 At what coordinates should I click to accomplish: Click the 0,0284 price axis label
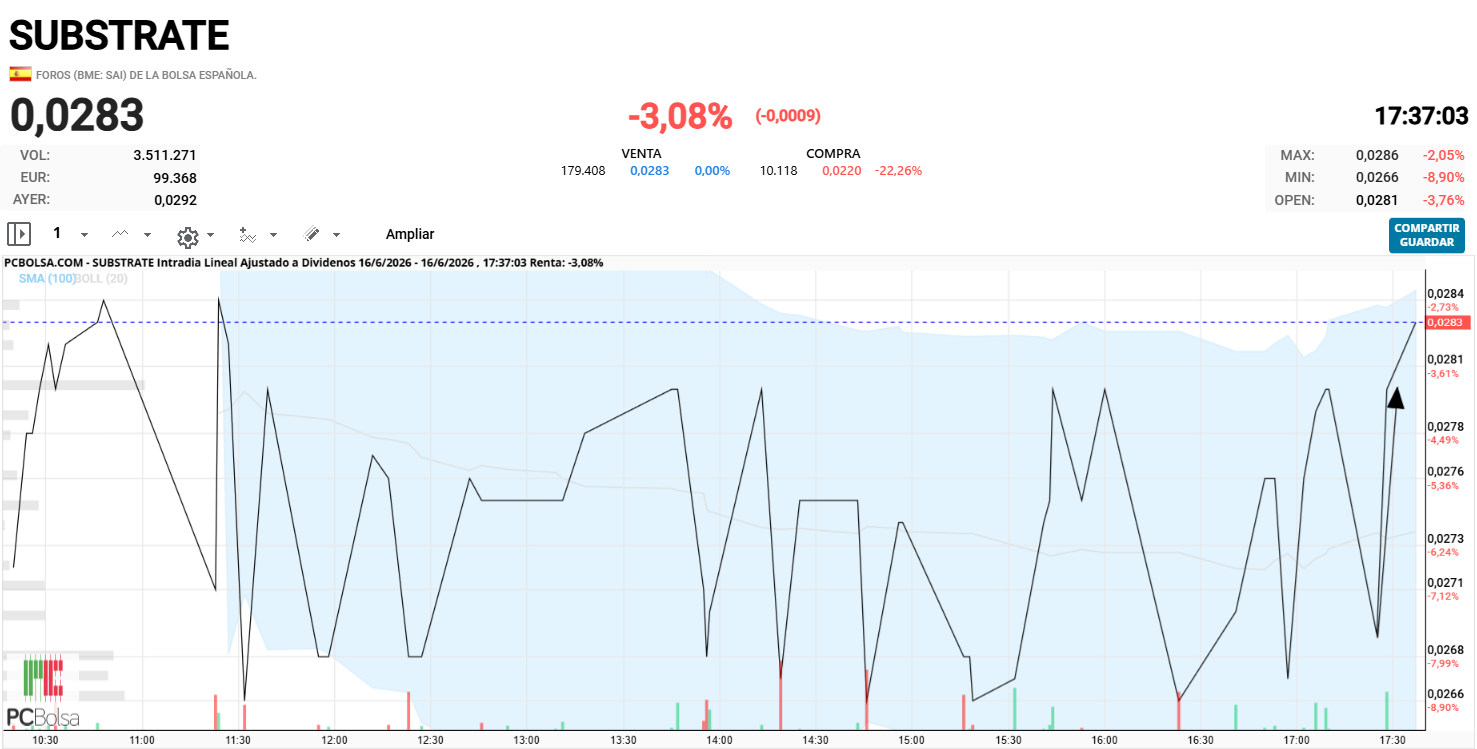(1446, 293)
